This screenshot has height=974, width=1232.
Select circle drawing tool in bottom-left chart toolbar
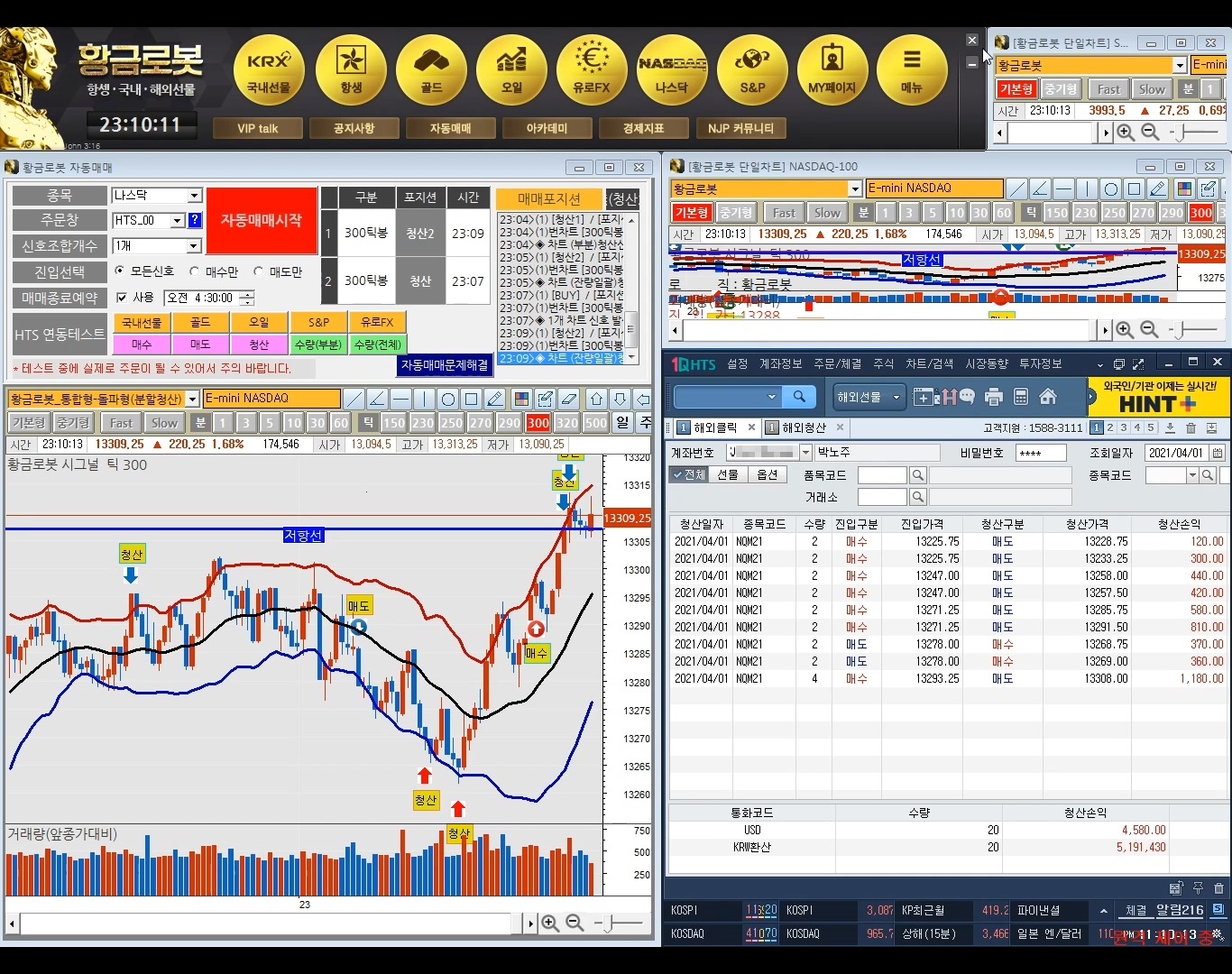(448, 399)
